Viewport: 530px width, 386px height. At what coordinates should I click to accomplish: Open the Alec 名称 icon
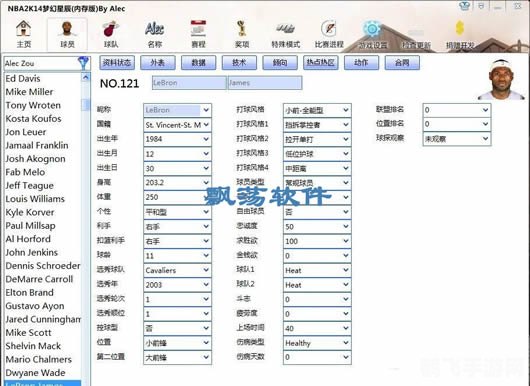tap(154, 34)
